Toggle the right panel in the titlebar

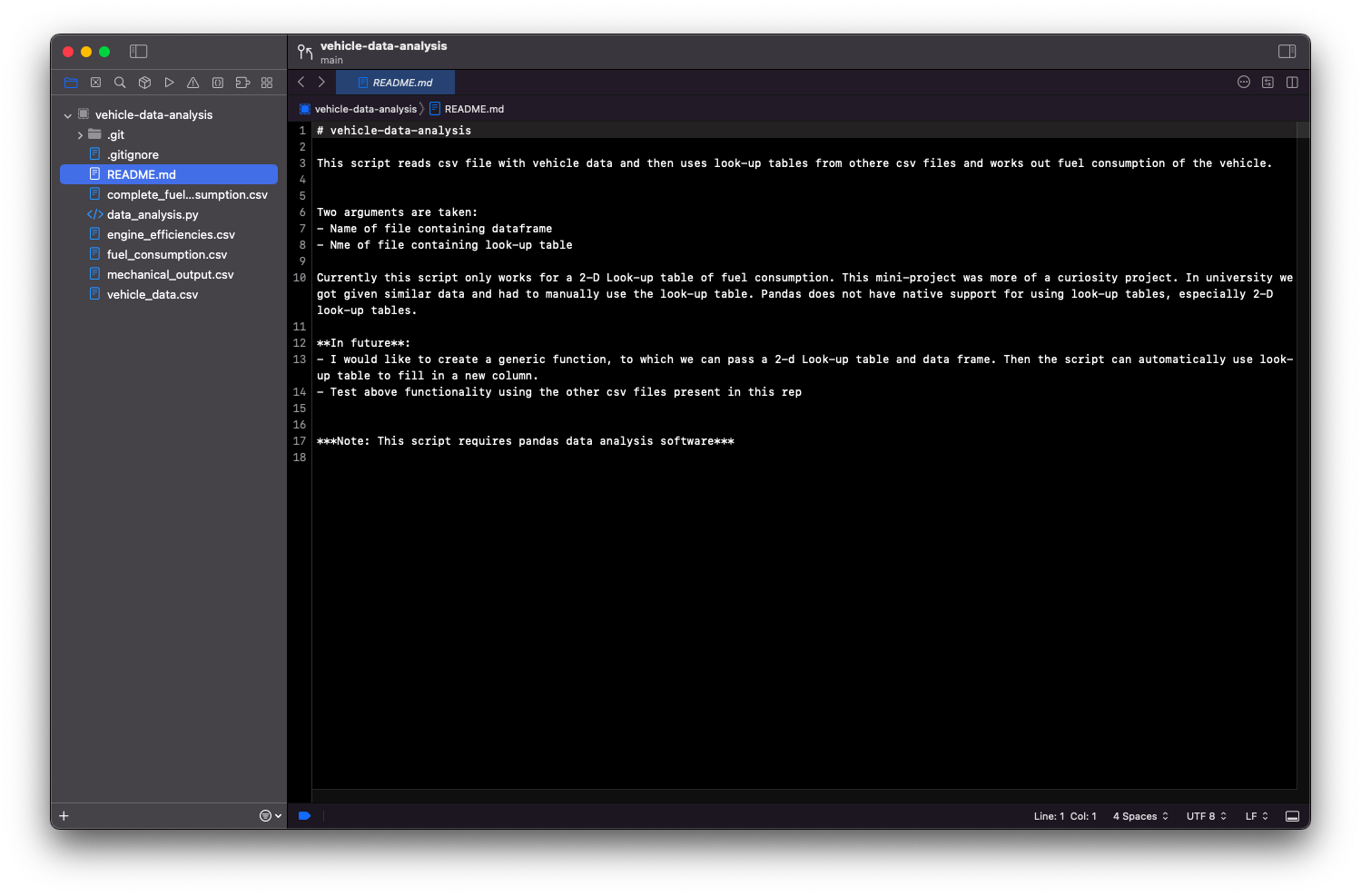coord(1287,52)
